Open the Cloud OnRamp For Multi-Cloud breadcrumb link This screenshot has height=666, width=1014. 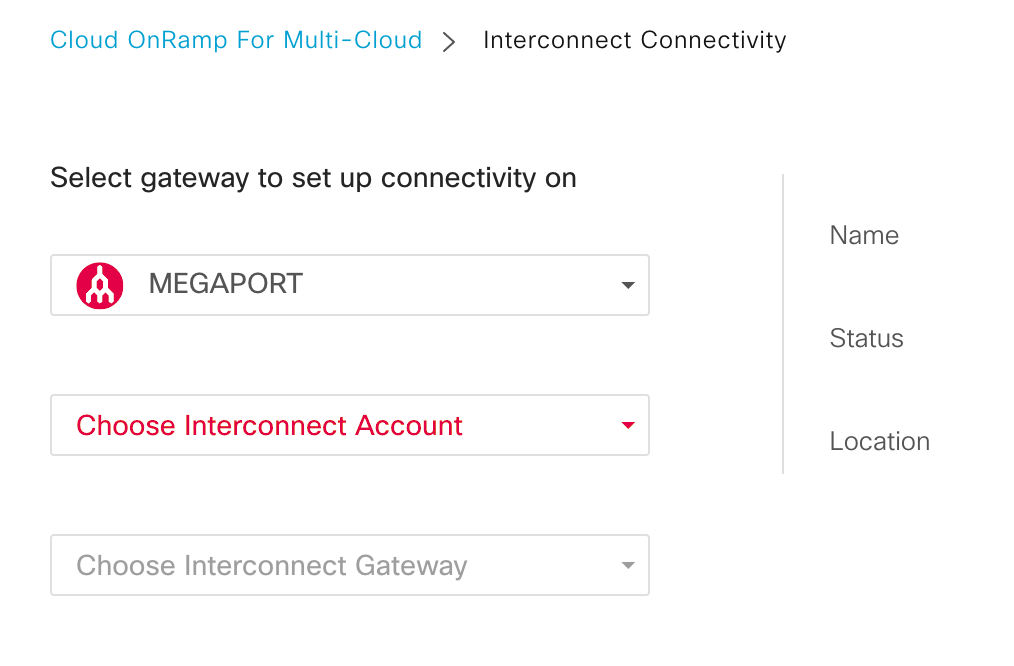[236, 40]
